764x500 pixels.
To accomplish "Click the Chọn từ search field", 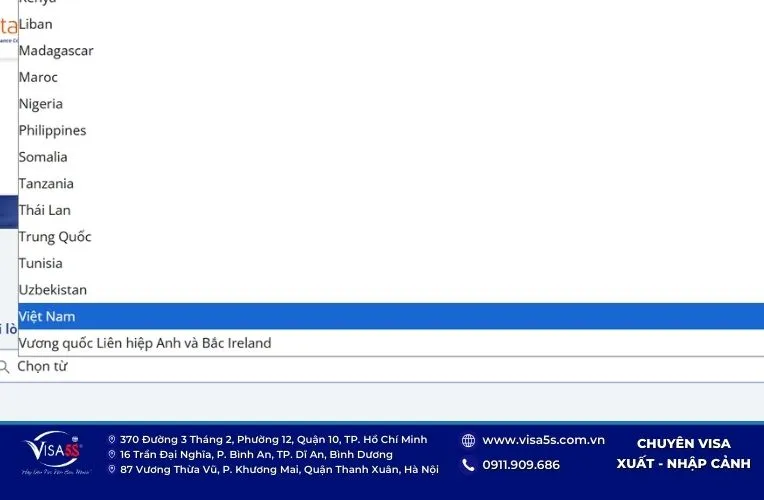I will (x=382, y=369).
